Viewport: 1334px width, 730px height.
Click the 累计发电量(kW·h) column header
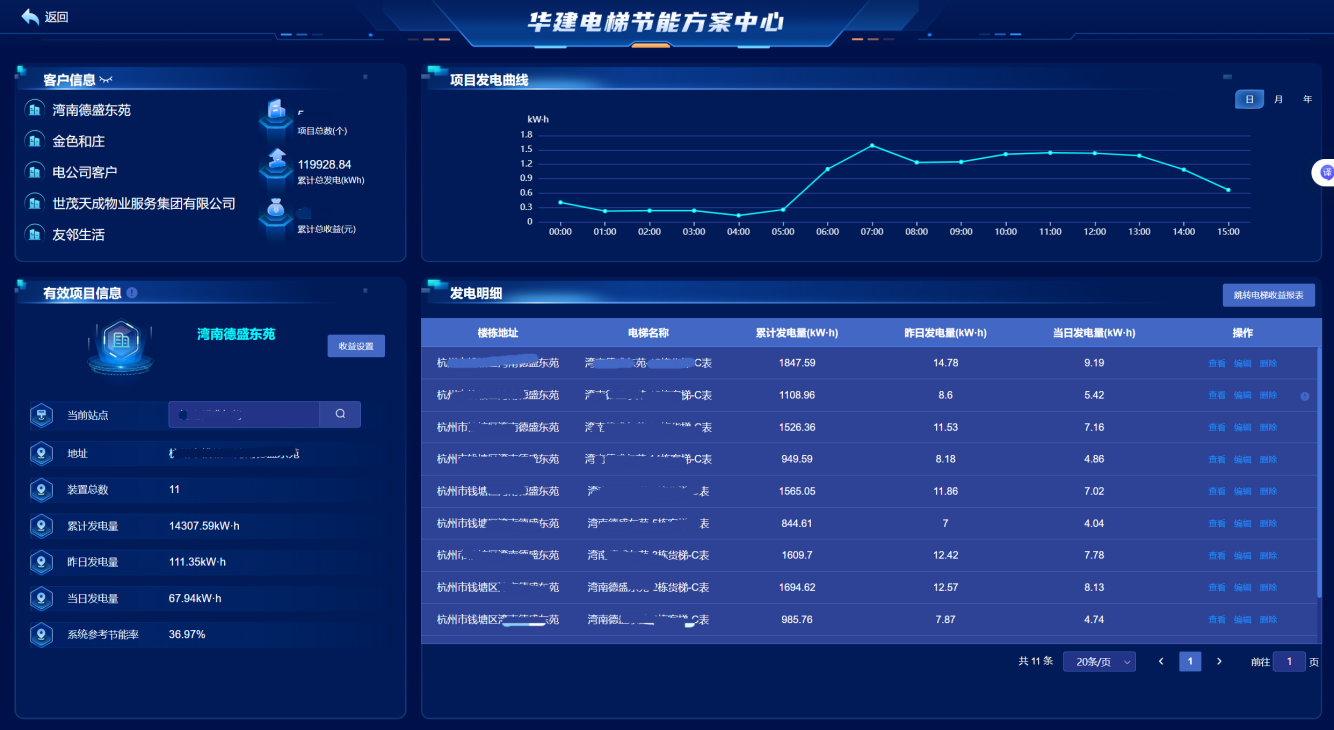tap(797, 333)
